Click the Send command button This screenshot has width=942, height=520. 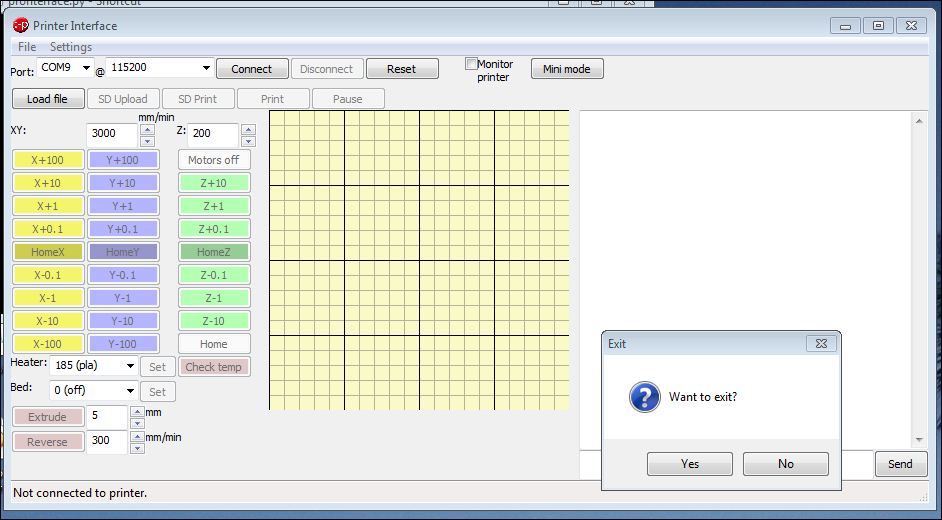point(901,464)
